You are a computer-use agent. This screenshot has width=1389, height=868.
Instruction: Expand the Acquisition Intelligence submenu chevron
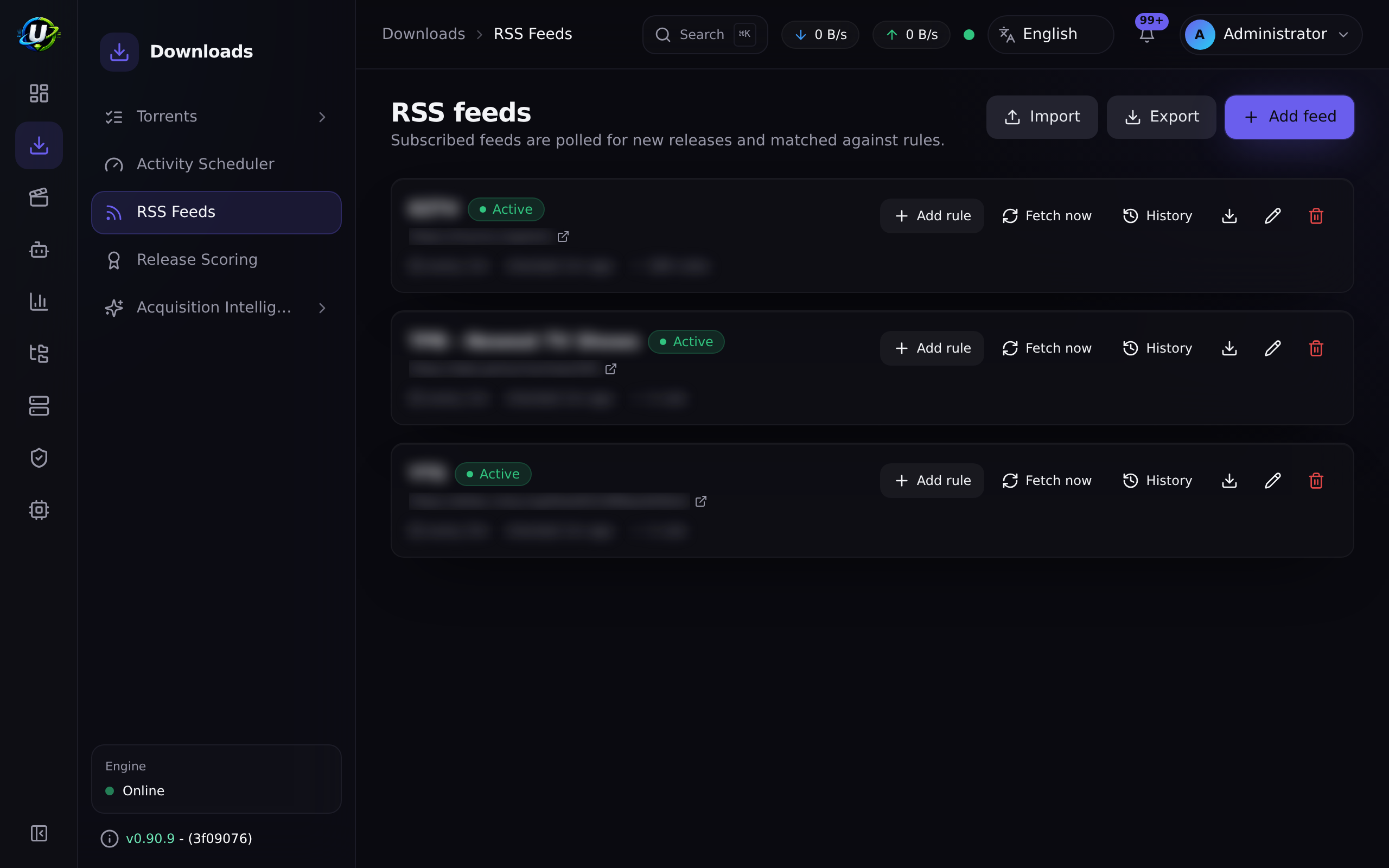pos(322,308)
